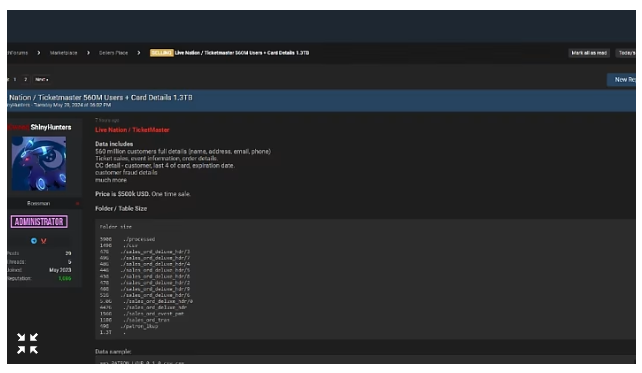The height and width of the screenshot is (373, 642).
Task: Click the Administrator rank badge
Action: click(39, 222)
